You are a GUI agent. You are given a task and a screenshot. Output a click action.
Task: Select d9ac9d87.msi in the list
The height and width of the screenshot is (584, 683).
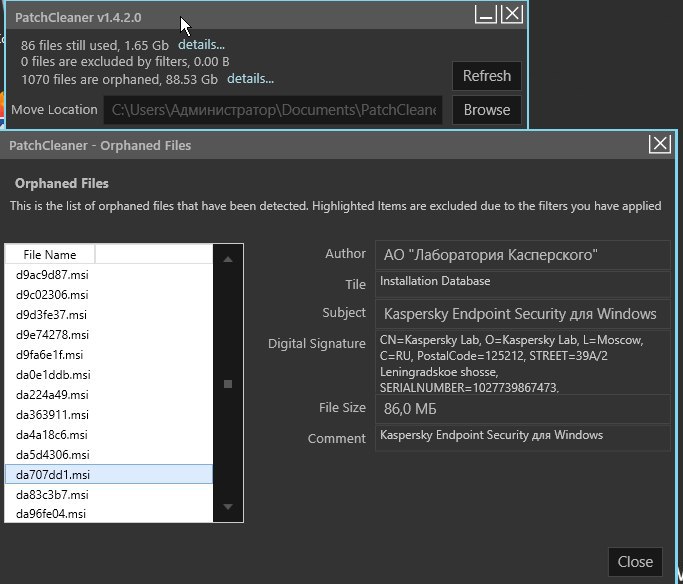pyautogui.click(x=108, y=275)
